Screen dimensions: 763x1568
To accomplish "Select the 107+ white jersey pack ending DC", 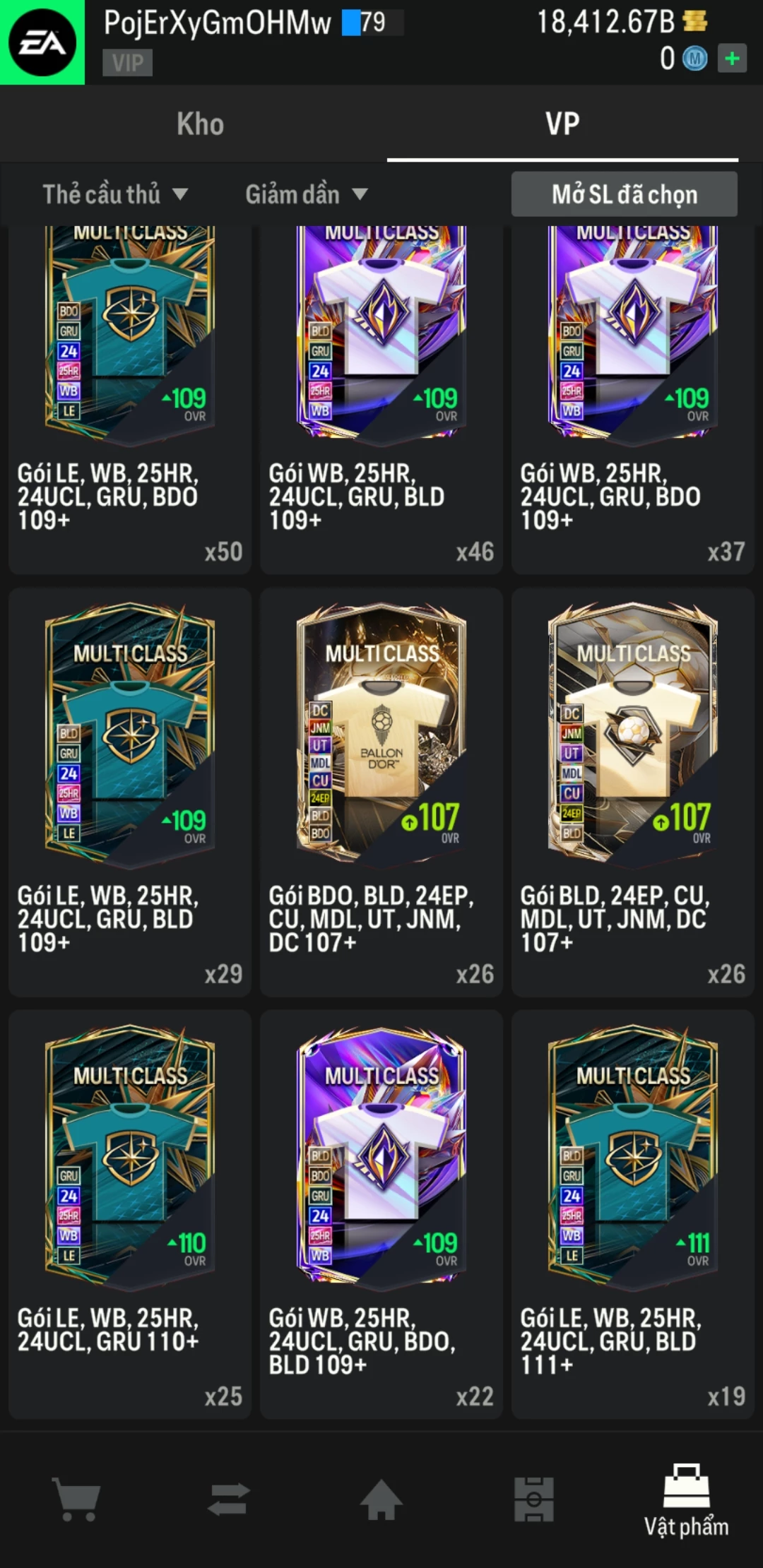I will (x=633, y=792).
